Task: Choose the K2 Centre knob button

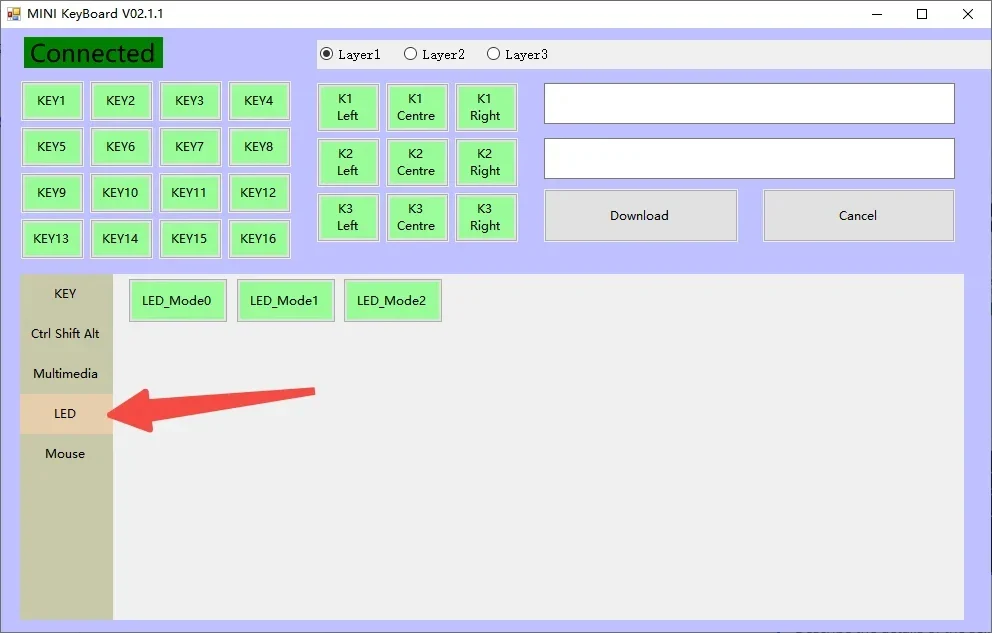Action: pos(416,162)
